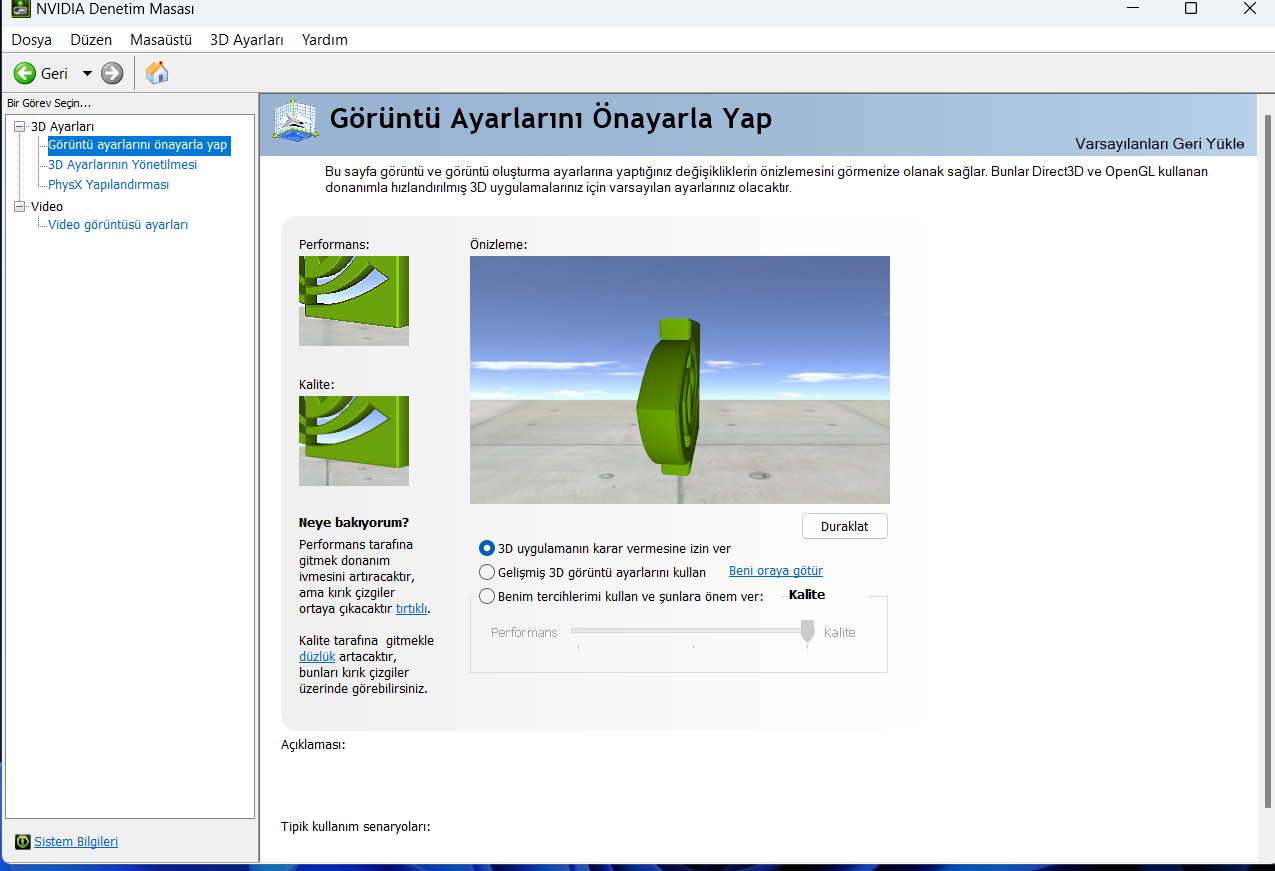The image size is (1275, 871).
Task: Click the 3D Ayarları tree label
Action: [62, 127]
